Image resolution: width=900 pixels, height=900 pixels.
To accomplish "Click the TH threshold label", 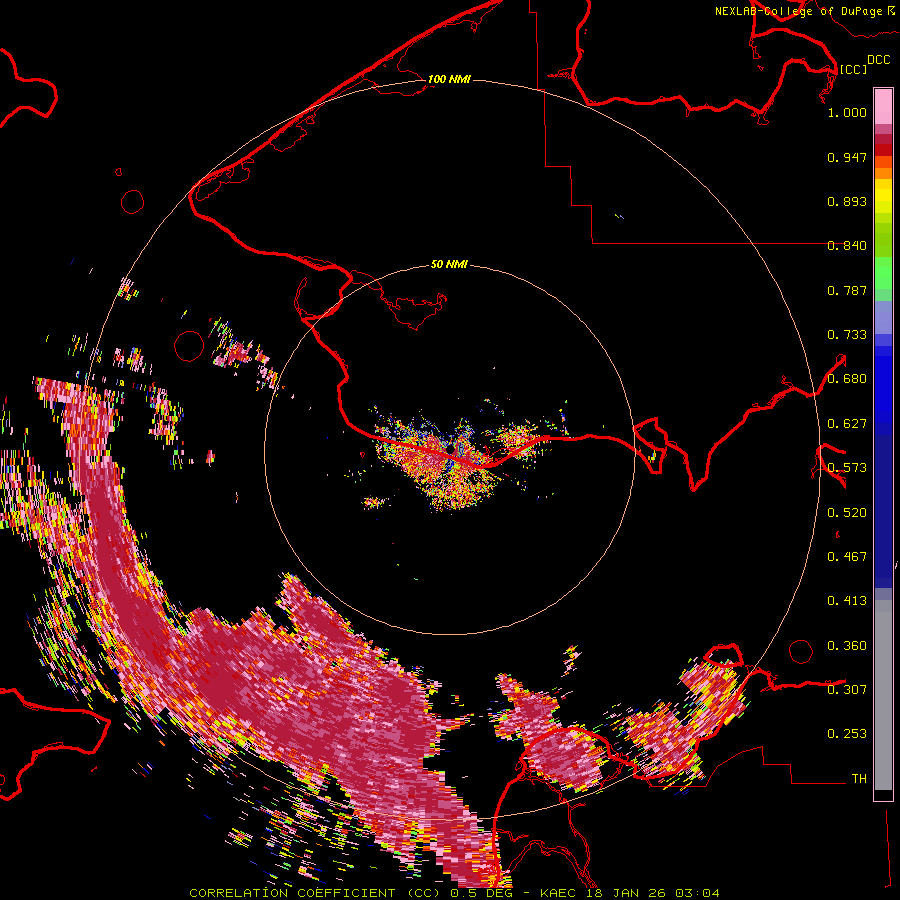I will click(859, 779).
